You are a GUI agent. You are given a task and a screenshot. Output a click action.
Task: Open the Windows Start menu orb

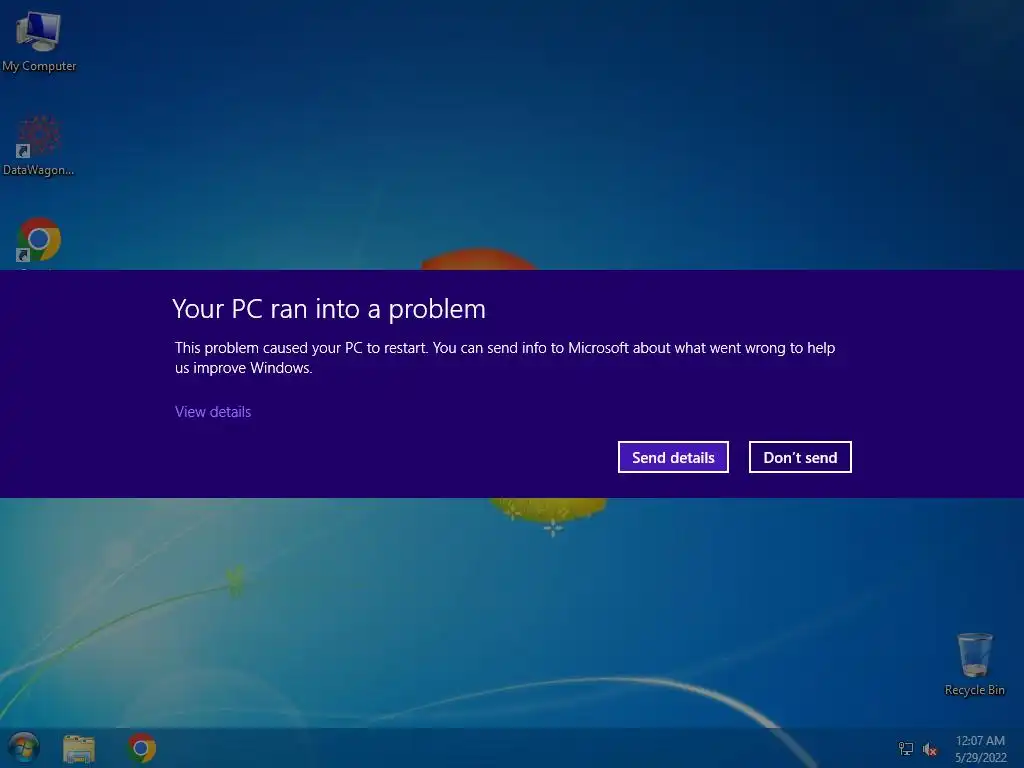tap(24, 748)
